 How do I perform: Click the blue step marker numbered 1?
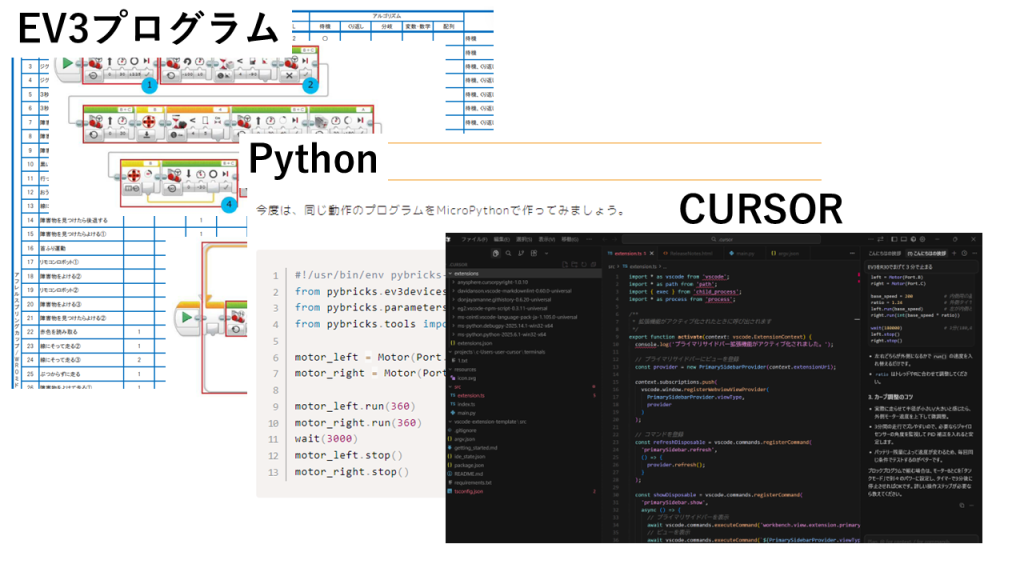[x=149, y=86]
